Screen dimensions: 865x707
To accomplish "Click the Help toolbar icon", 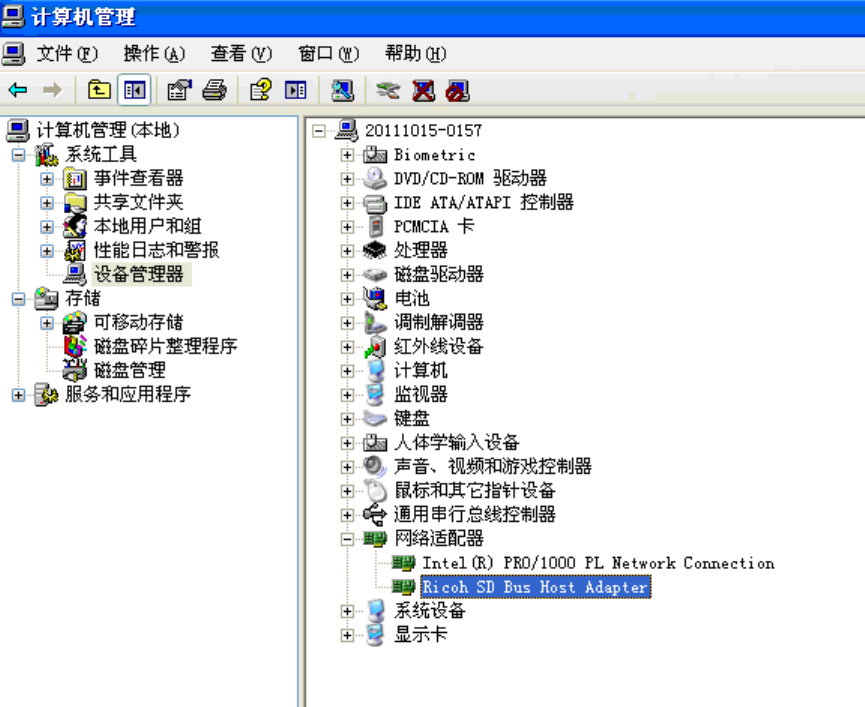I will coord(260,90).
